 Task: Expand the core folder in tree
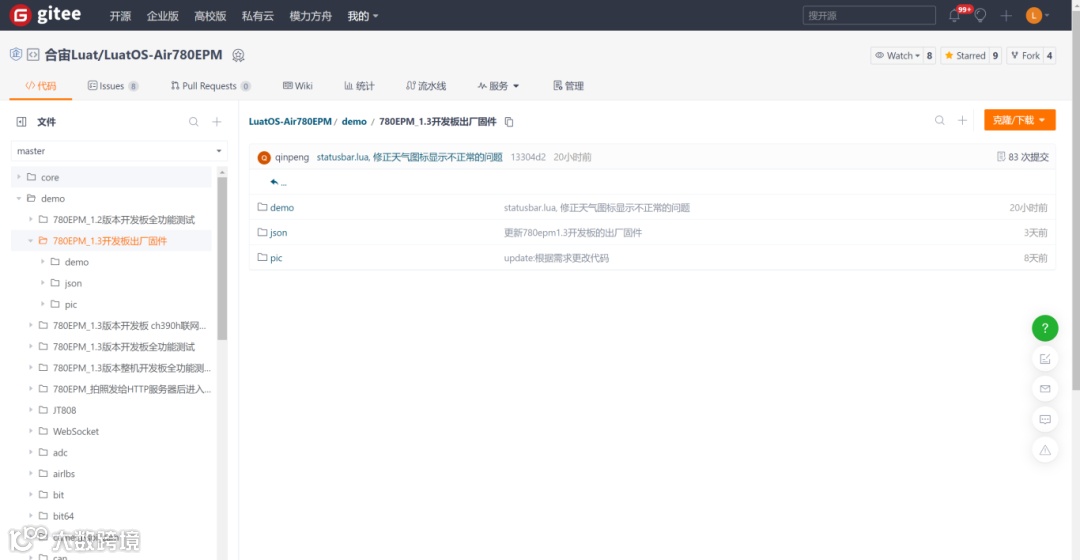19,177
